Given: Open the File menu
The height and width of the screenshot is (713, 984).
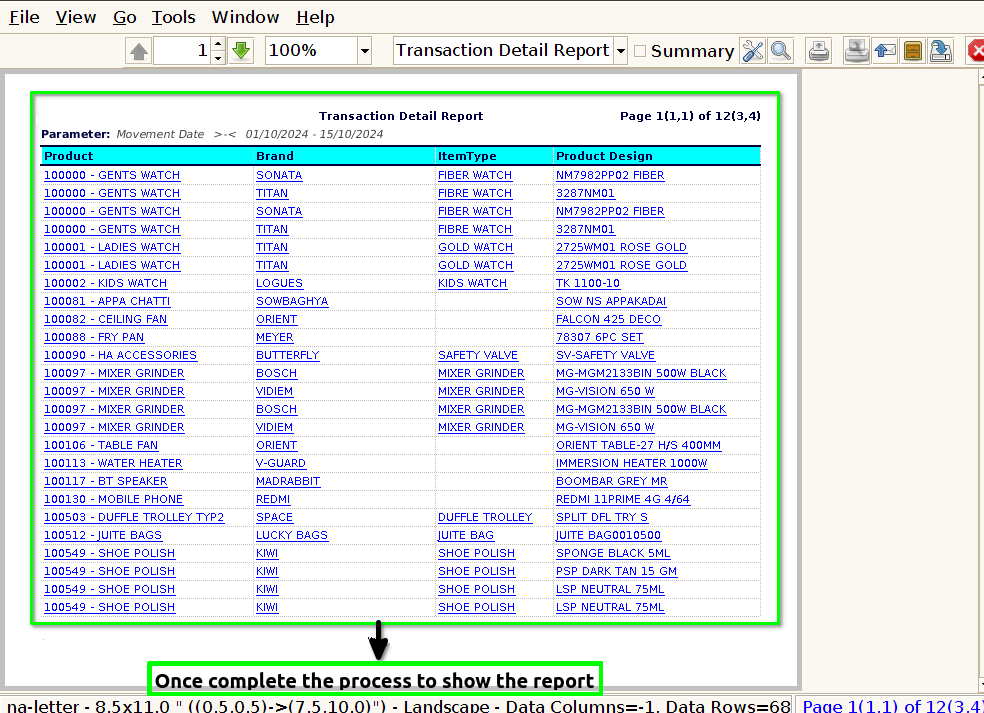Looking at the screenshot, I should pyautogui.click(x=24, y=17).
